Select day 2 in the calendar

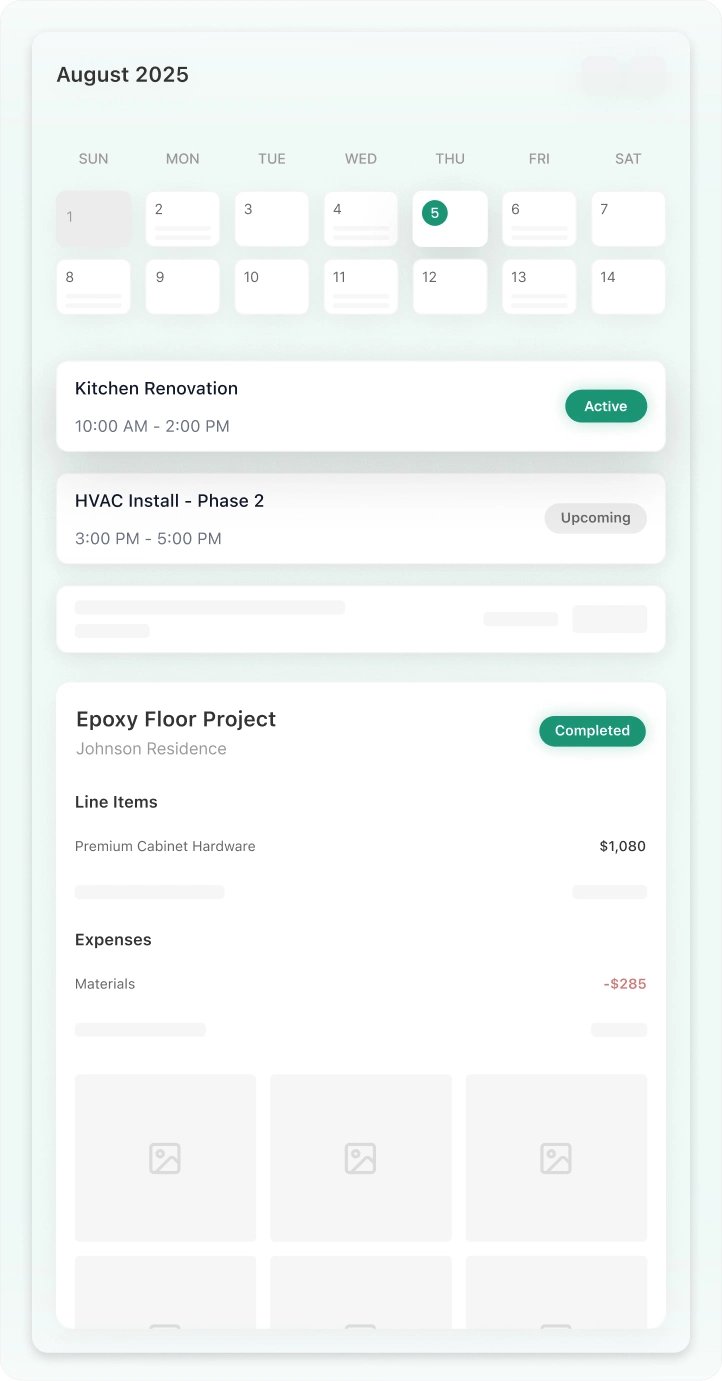[182, 218]
